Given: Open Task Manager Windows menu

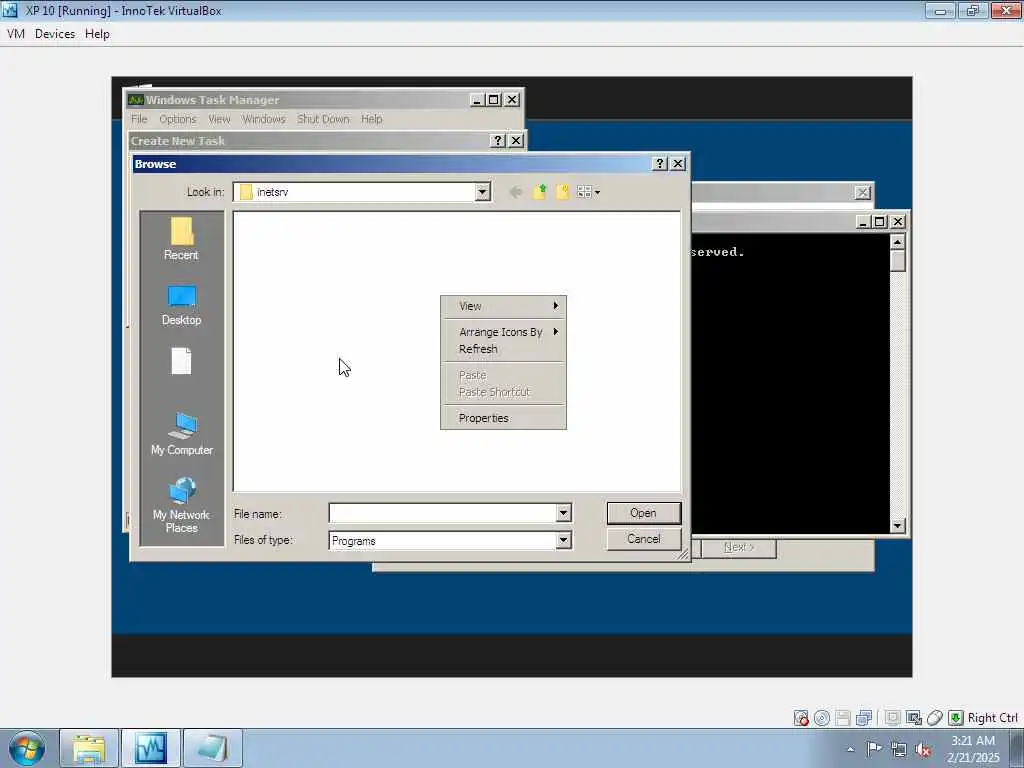Looking at the screenshot, I should tap(264, 119).
